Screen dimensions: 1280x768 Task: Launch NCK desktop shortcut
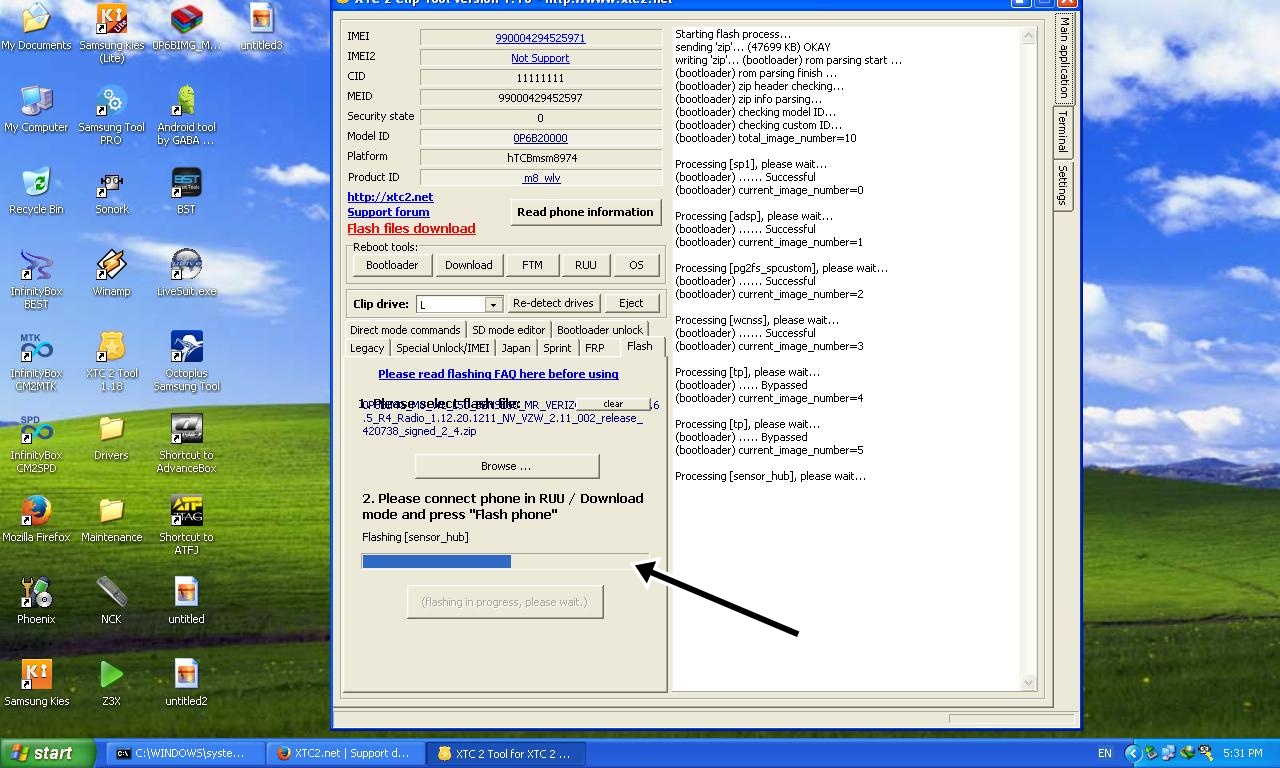tap(111, 600)
